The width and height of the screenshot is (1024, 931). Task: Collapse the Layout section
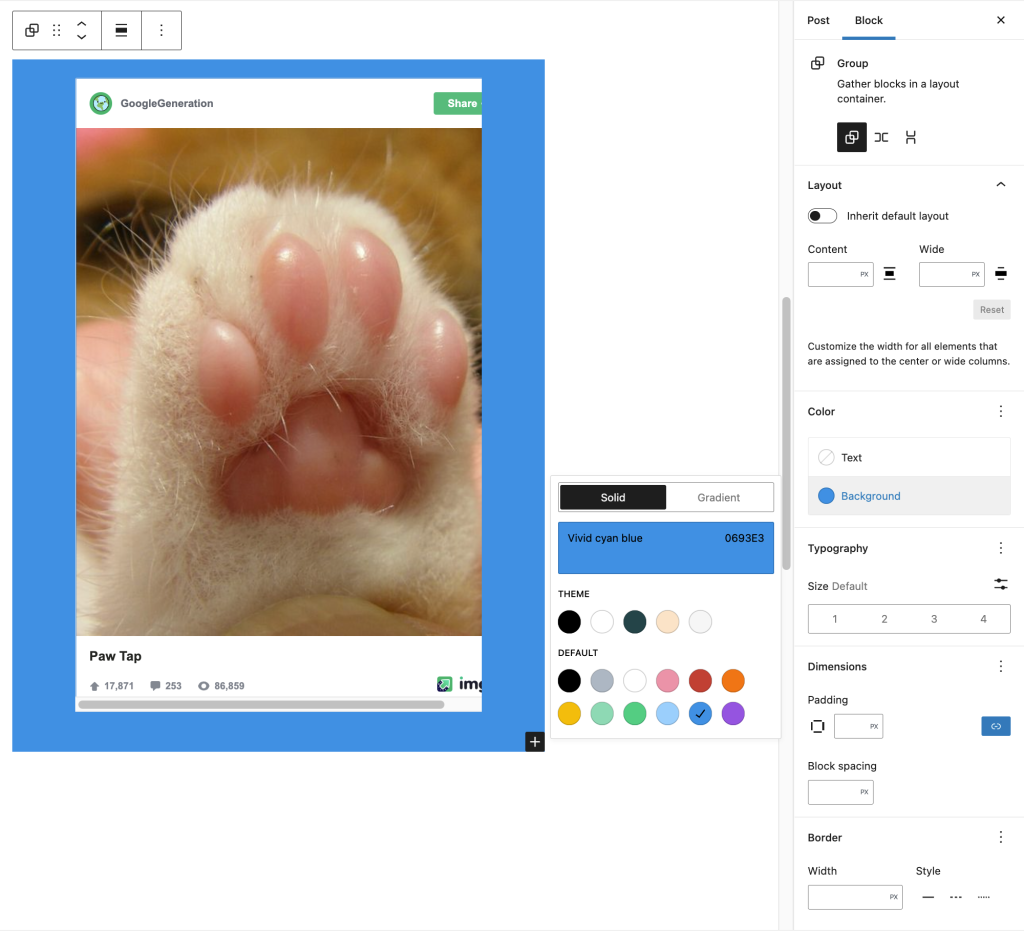click(1000, 184)
